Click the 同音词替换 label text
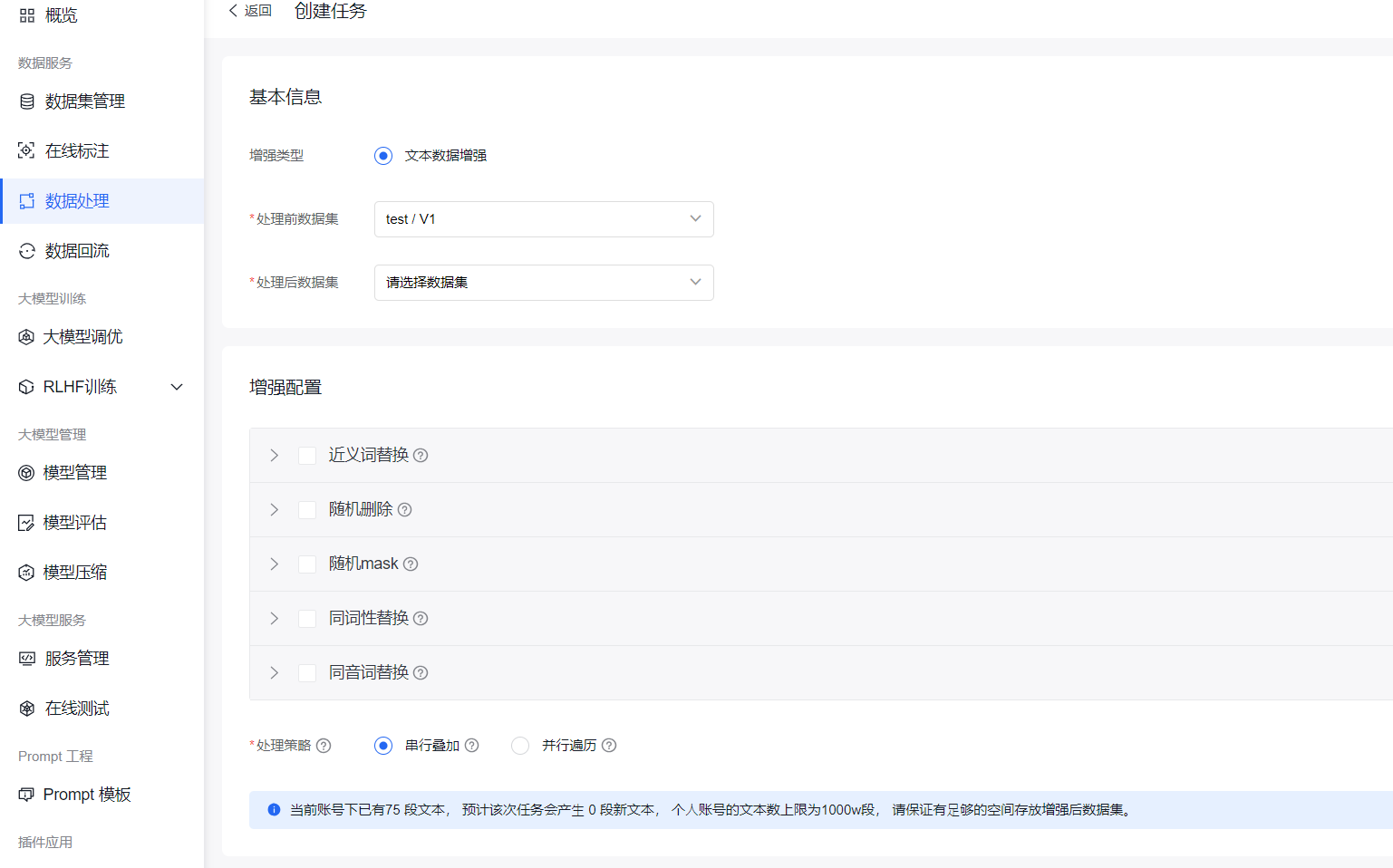This screenshot has width=1393, height=868. pos(369,672)
